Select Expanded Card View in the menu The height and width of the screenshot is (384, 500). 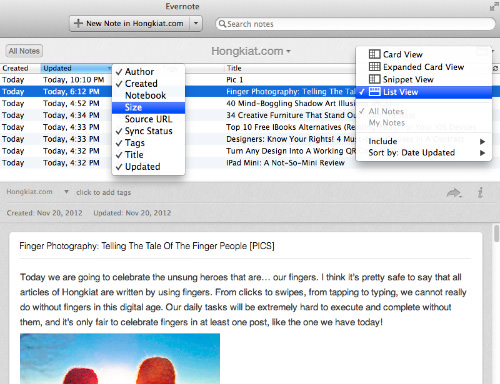point(424,67)
